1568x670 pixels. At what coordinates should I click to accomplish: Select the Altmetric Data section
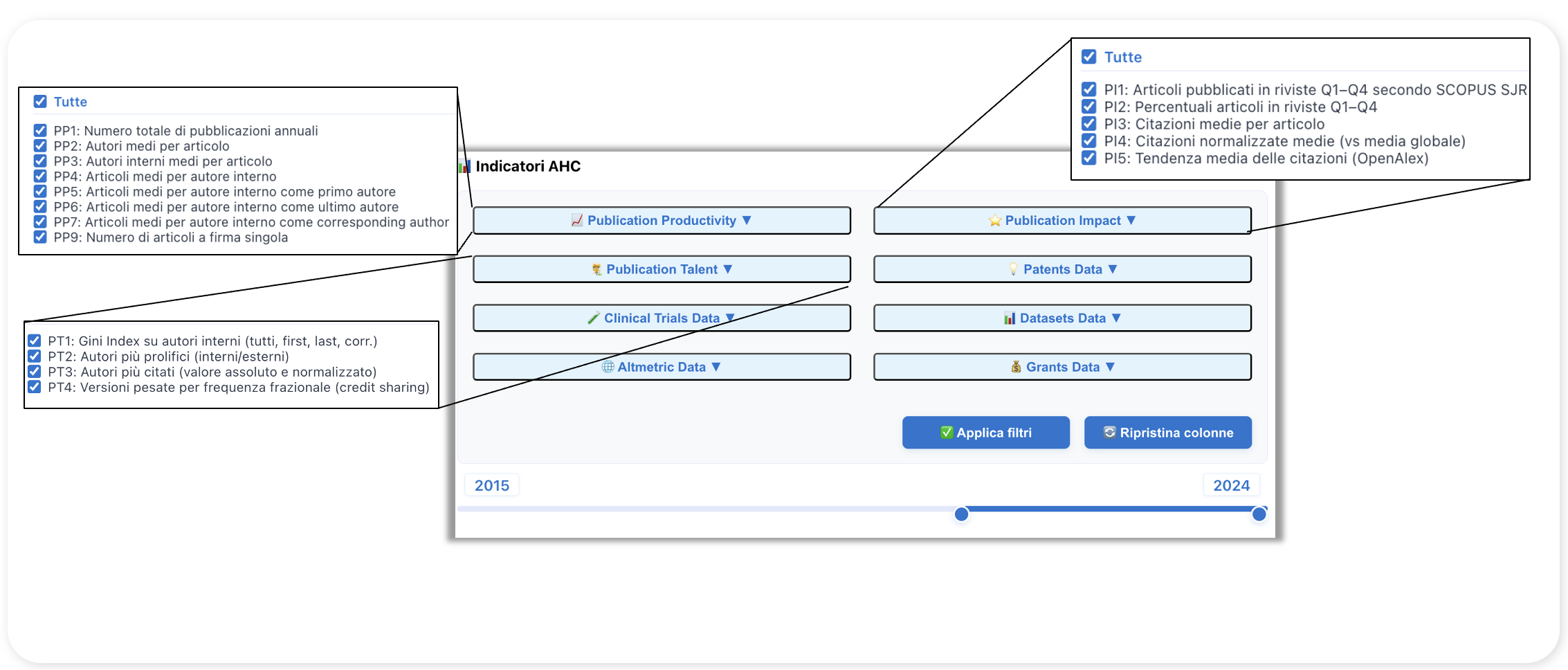[662, 367]
